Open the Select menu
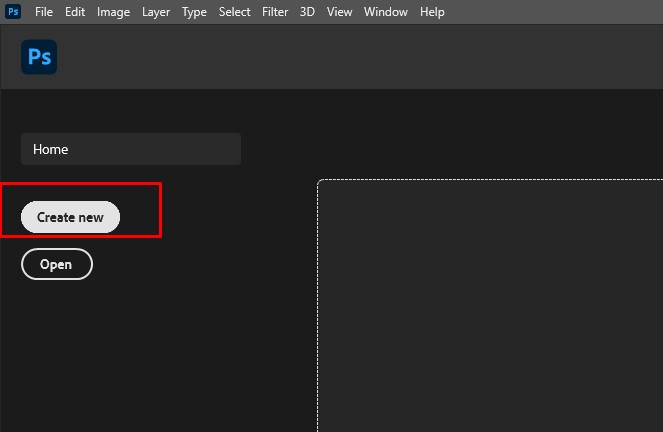Screen dimensions: 663x432 234,12
